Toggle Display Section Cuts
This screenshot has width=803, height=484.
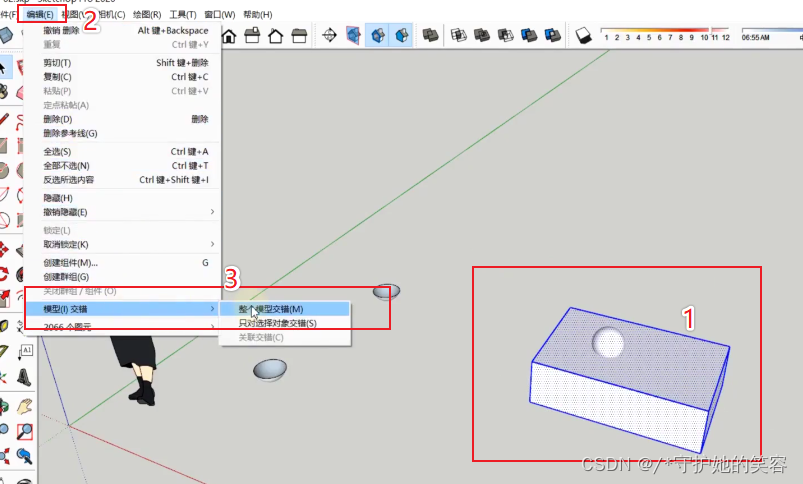pos(377,35)
